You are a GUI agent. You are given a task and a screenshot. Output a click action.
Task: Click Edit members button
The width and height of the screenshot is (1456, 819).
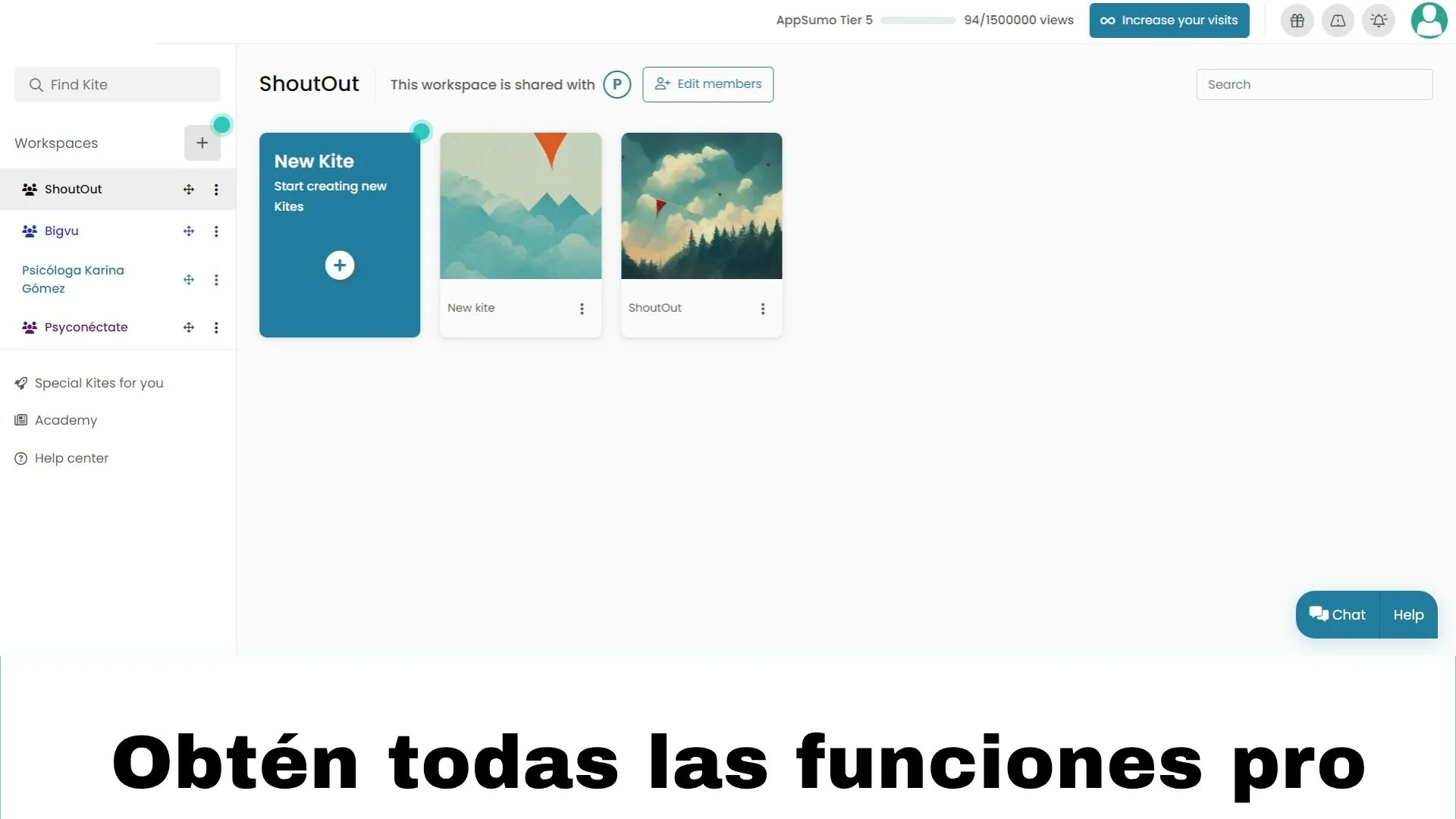pyautogui.click(x=708, y=84)
